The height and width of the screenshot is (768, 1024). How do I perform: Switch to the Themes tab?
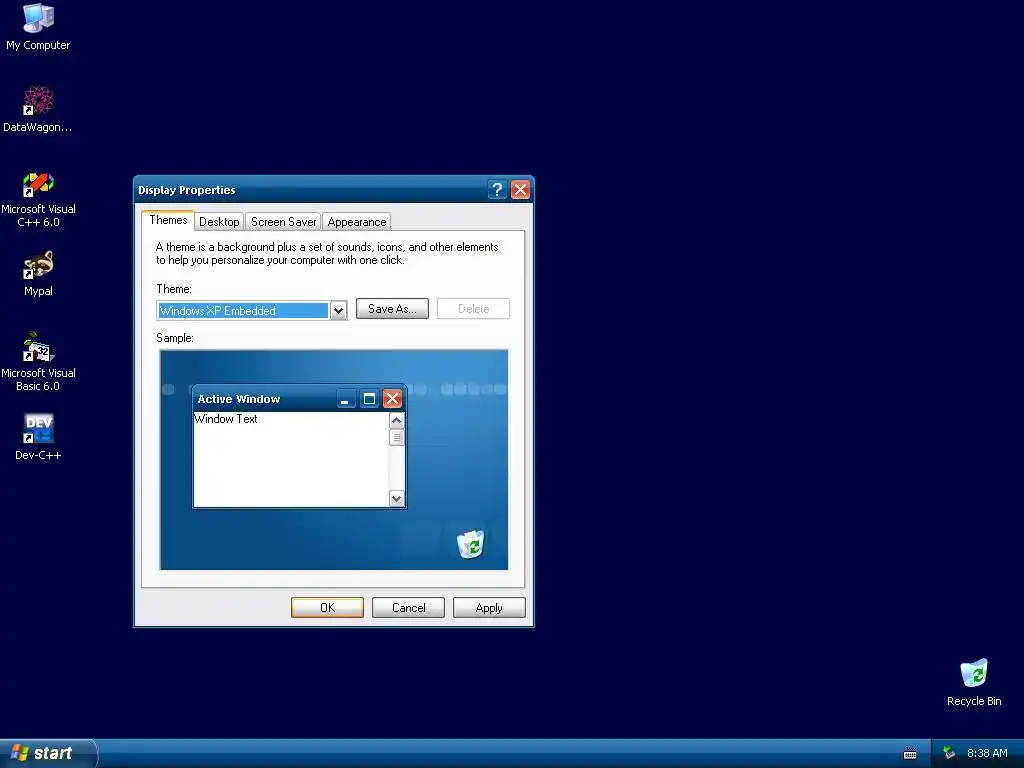[168, 220]
